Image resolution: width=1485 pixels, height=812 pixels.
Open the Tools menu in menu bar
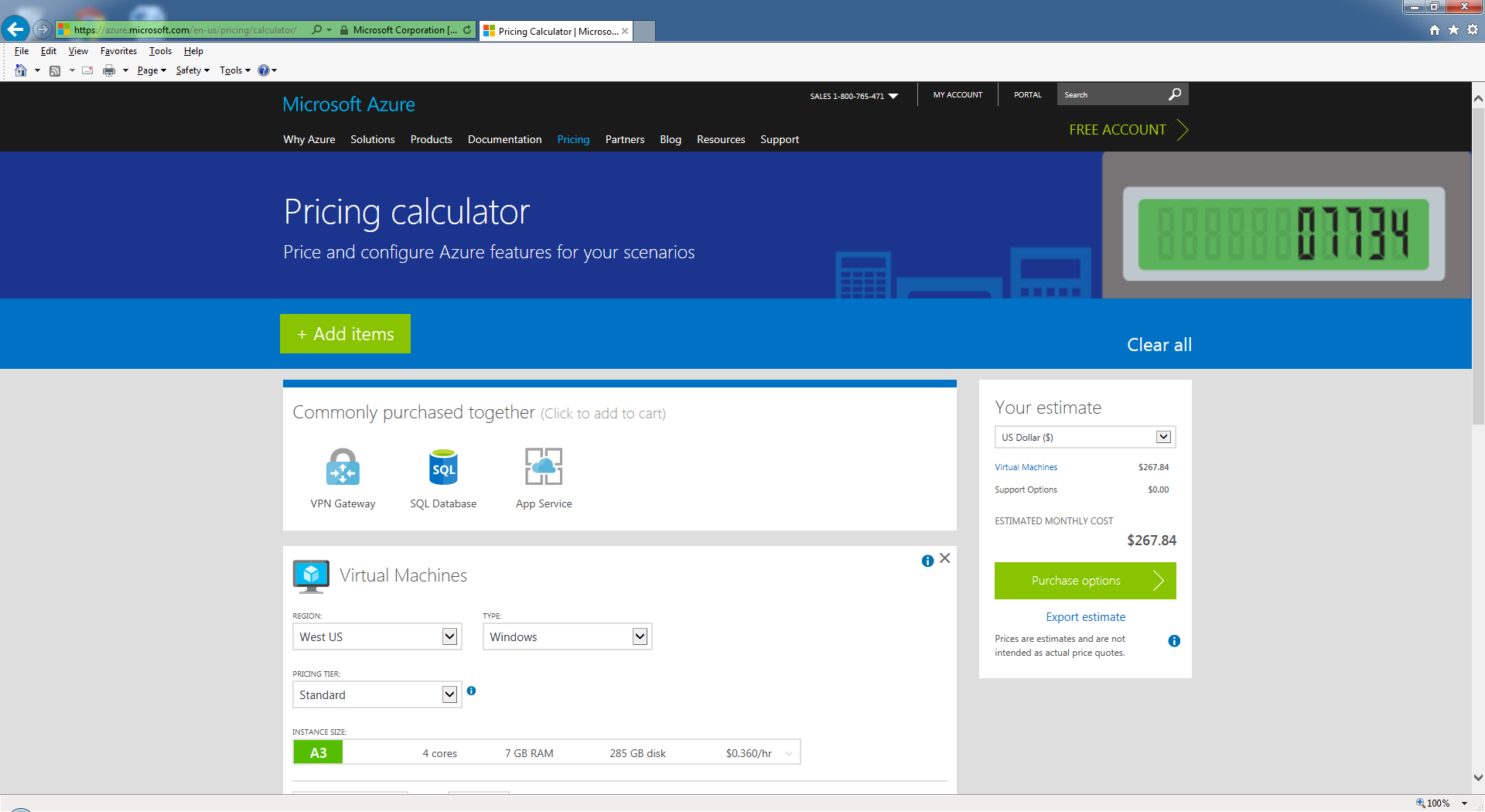point(160,51)
